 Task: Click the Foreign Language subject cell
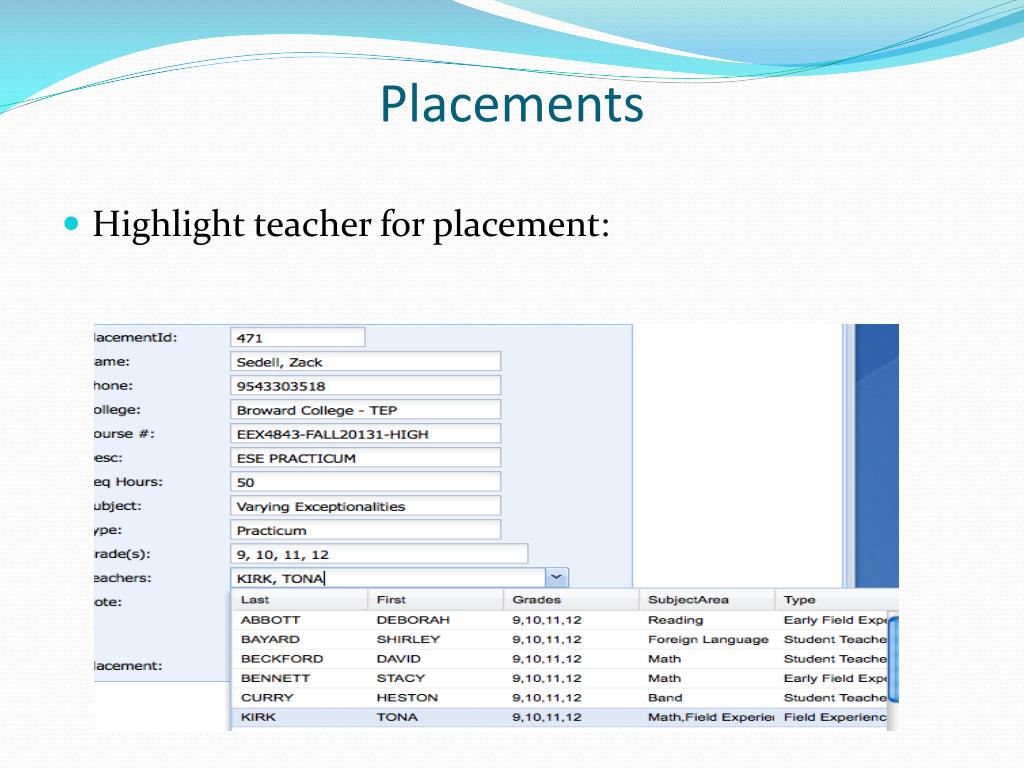click(x=708, y=639)
